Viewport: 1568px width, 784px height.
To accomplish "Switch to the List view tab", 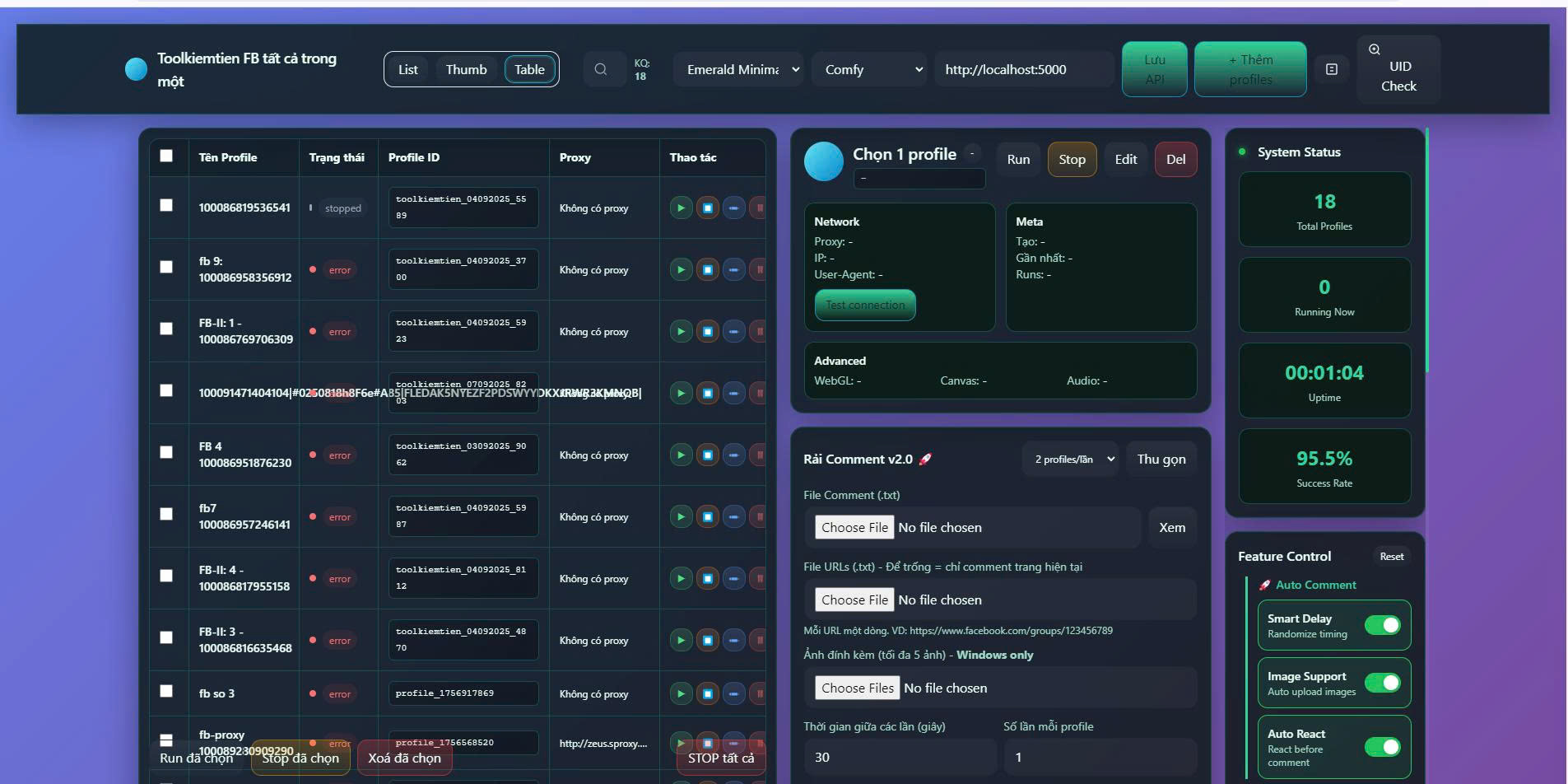I will click(408, 69).
